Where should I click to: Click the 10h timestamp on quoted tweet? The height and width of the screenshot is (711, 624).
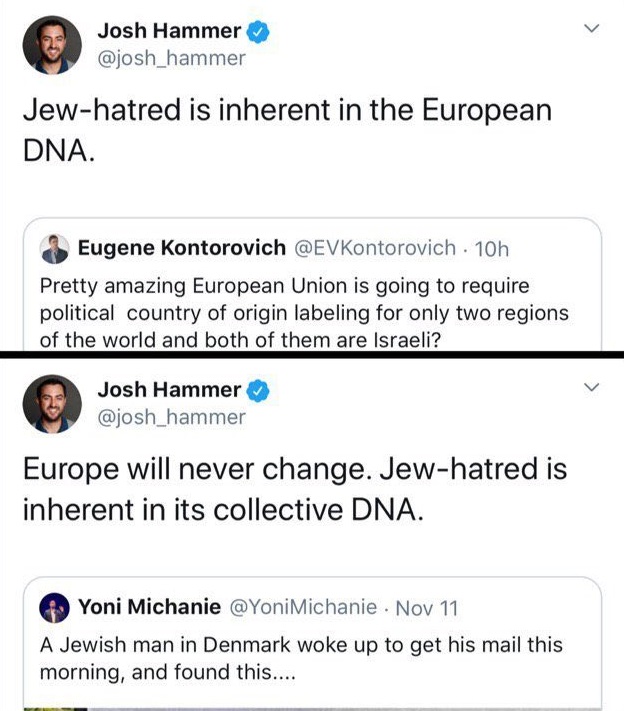[492, 249]
